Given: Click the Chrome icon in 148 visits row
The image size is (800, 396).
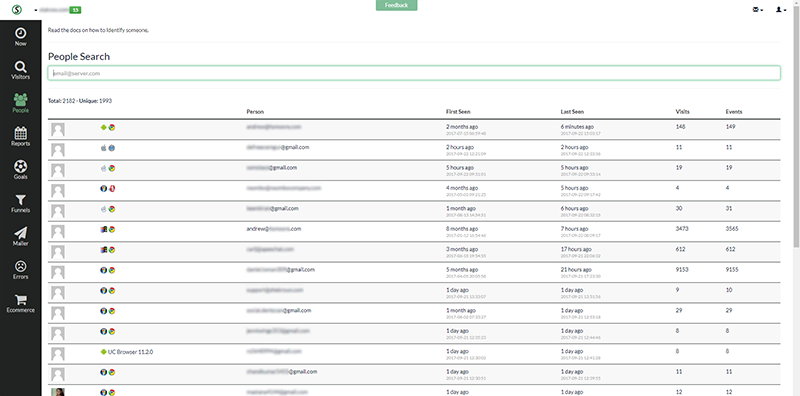Looking at the screenshot, I should coord(112,127).
